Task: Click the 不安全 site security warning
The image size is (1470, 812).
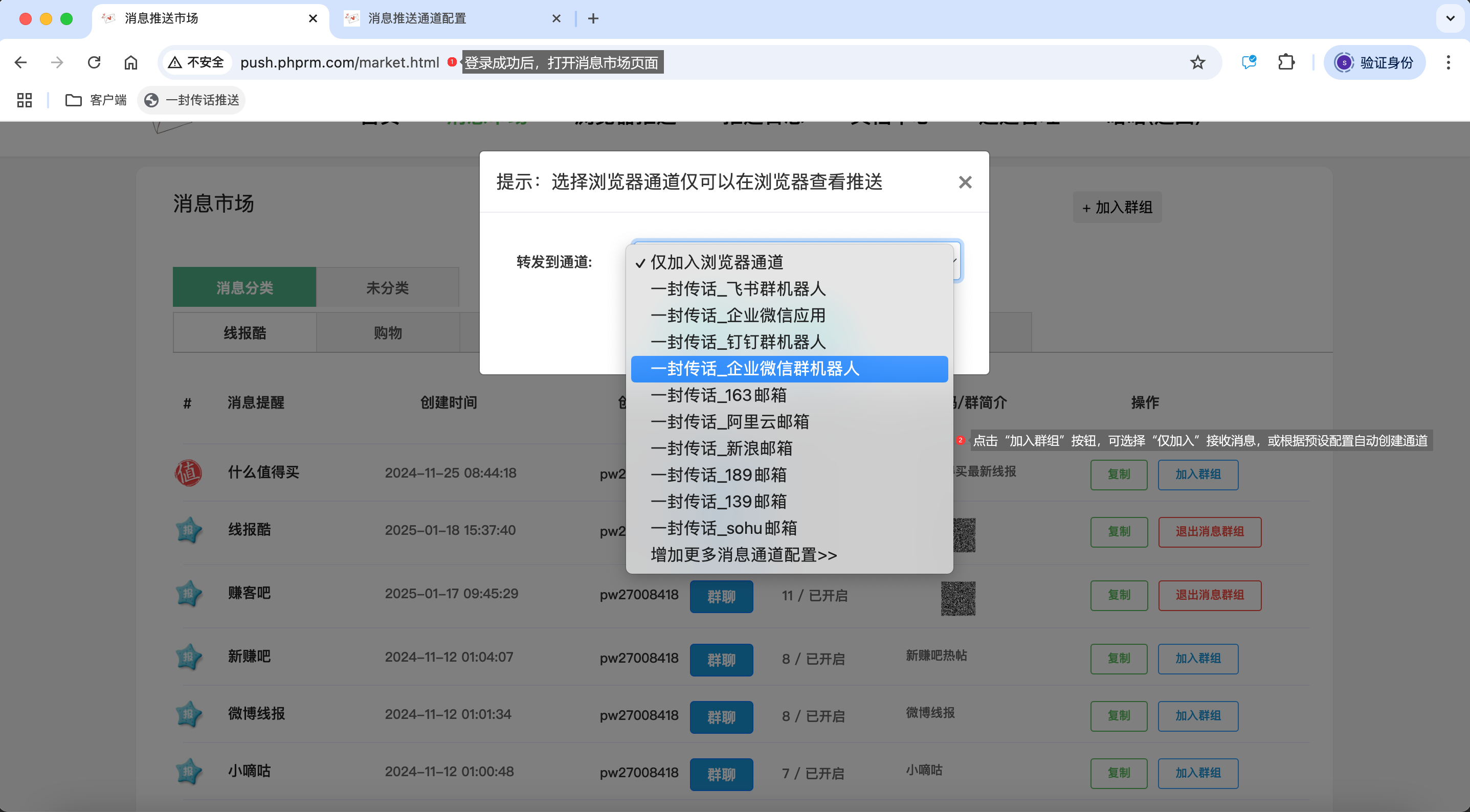Action: click(196, 62)
